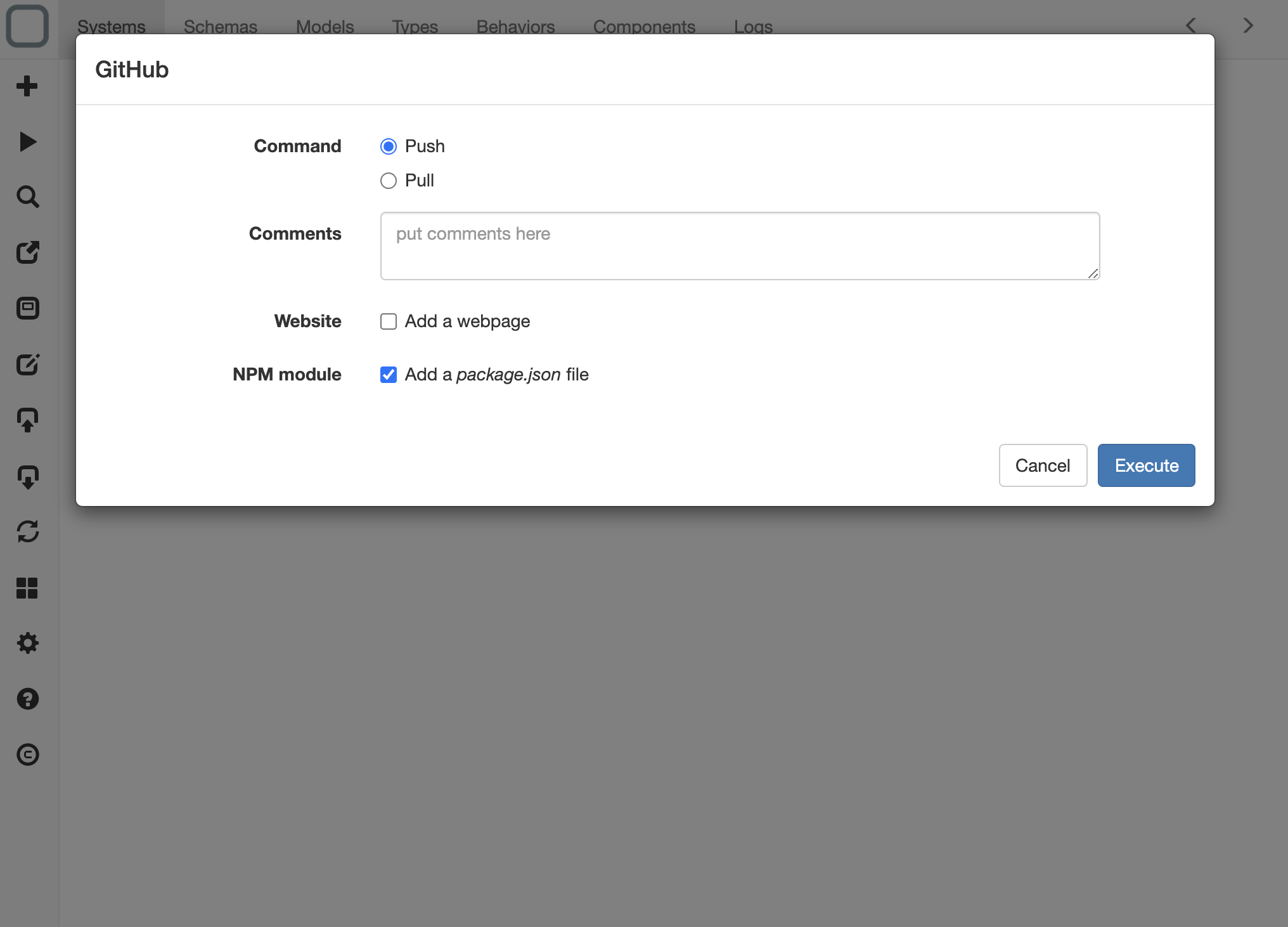This screenshot has height=927, width=1288.
Task: Click the sync refresh arrows icon
Action: tap(27, 531)
